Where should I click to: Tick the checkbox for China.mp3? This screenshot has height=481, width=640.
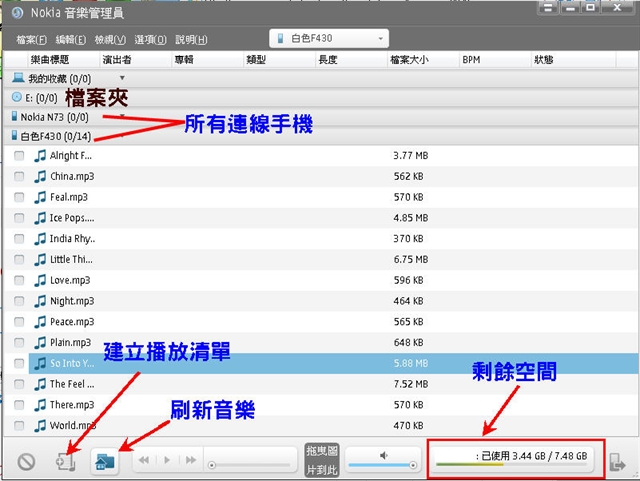(x=19, y=176)
